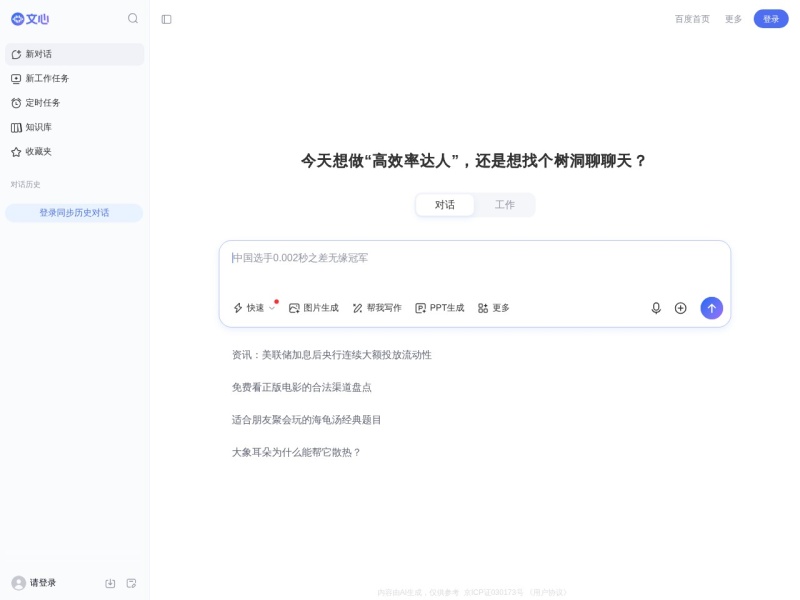Select the 帮我写作 tool
Screen dimensions: 800x600
point(377,308)
